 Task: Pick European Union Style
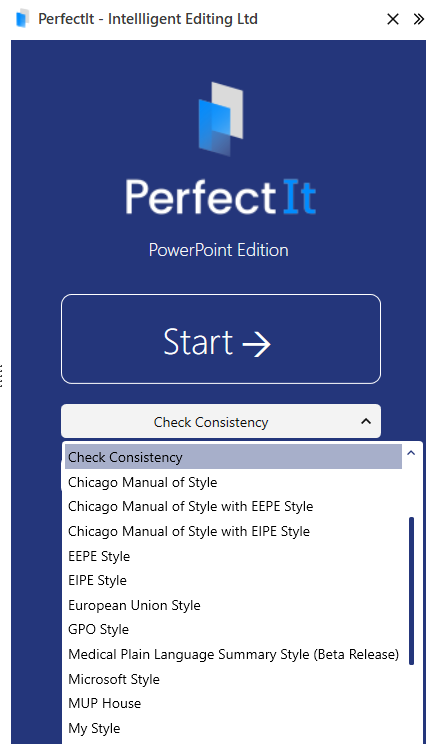coord(233,605)
